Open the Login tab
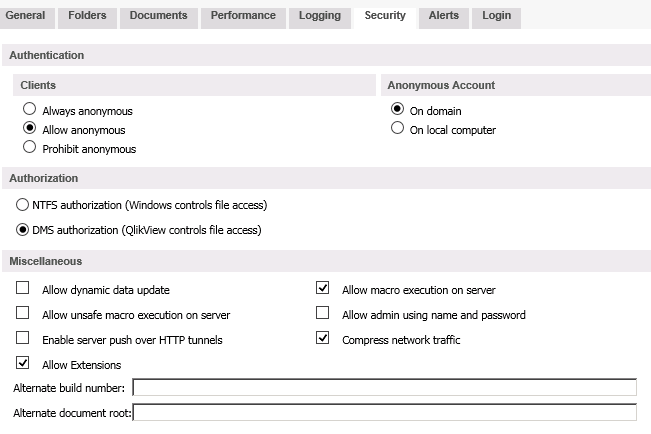Screen dimensions: 651x434 (496, 15)
